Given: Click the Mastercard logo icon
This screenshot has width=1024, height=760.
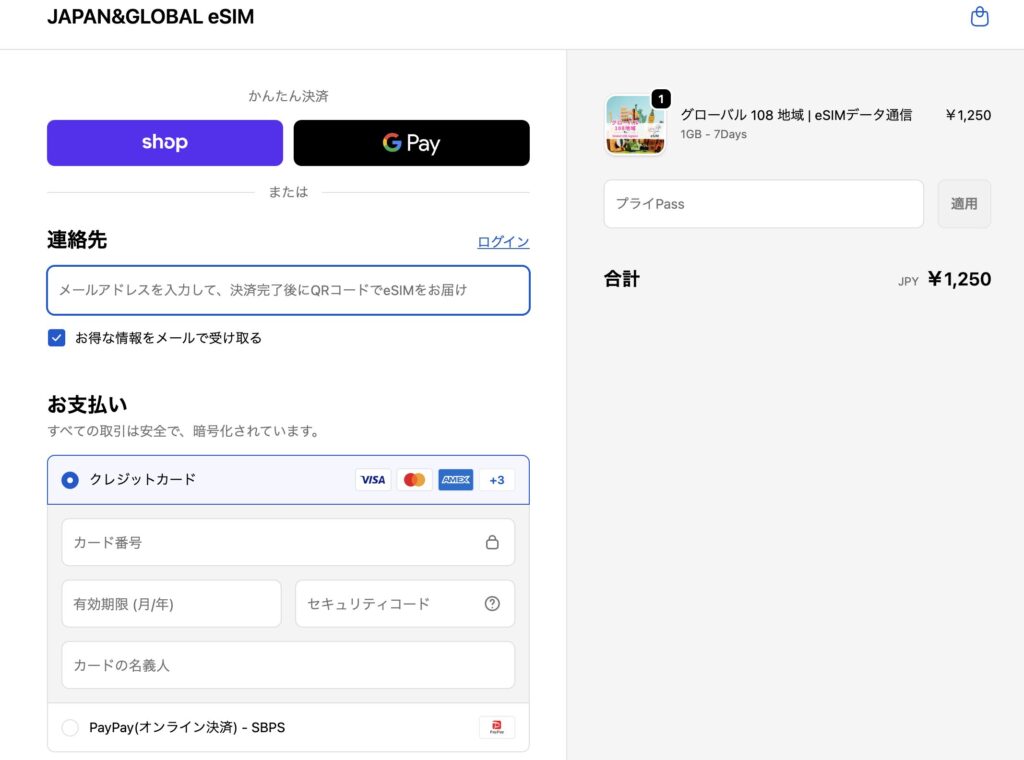Looking at the screenshot, I should pos(414,480).
